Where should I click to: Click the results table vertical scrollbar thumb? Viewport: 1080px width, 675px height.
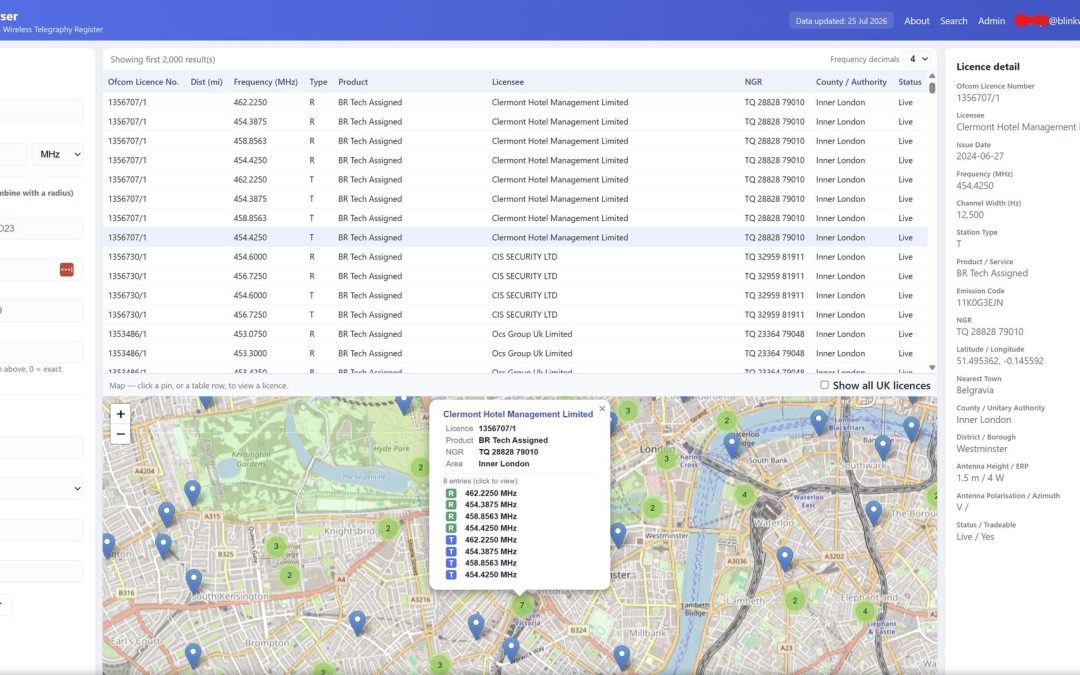932,87
